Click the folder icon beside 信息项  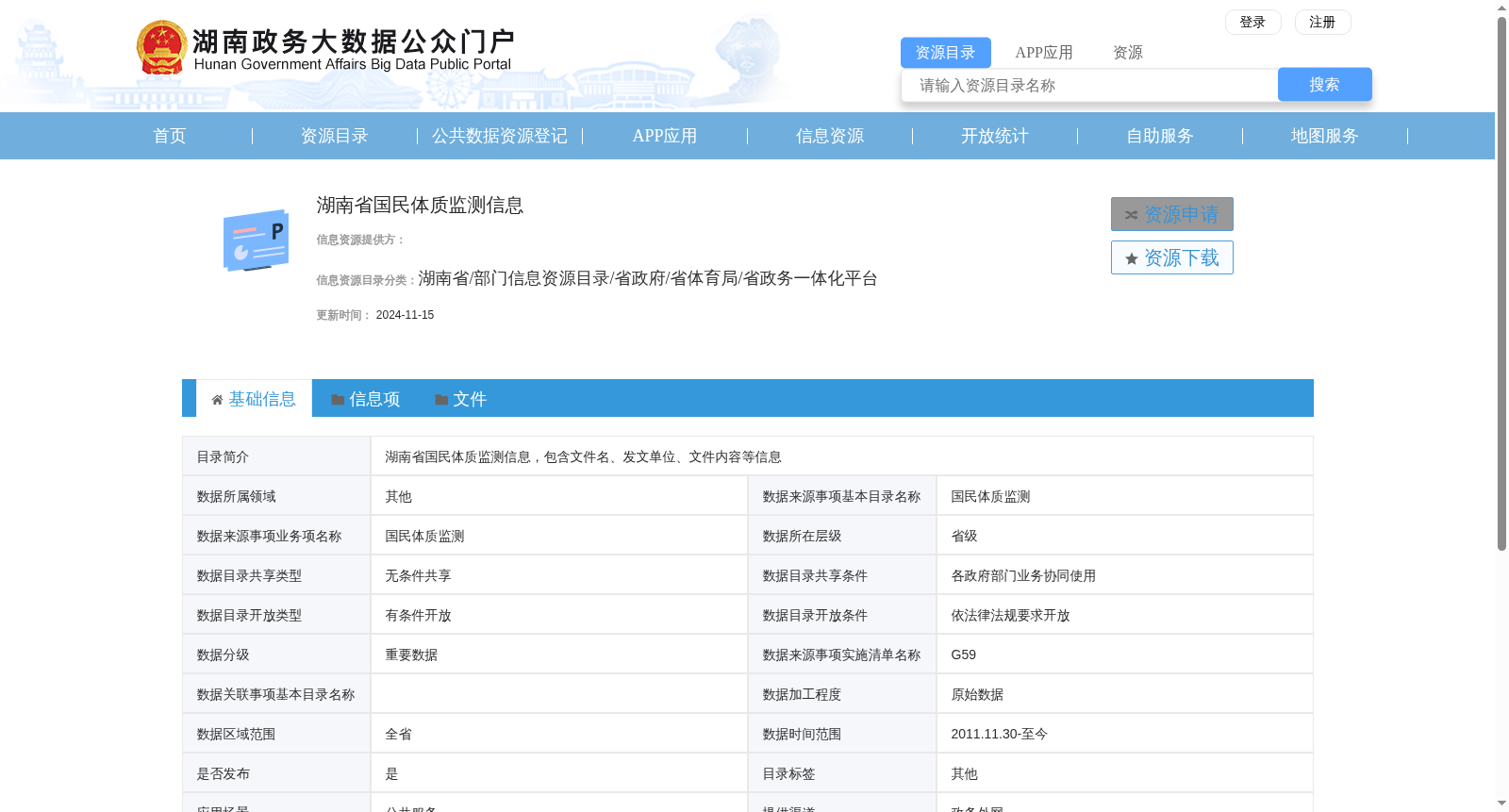(338, 400)
